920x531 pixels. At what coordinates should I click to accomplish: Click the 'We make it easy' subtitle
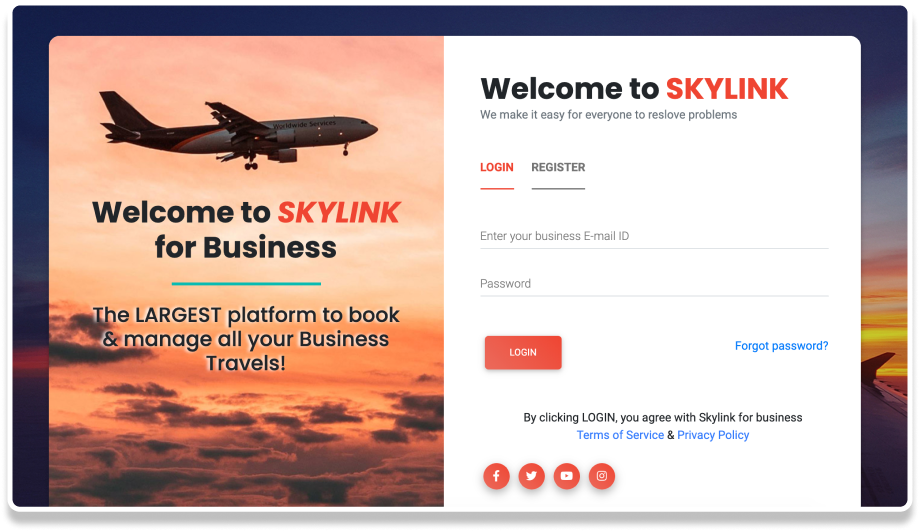tap(608, 115)
